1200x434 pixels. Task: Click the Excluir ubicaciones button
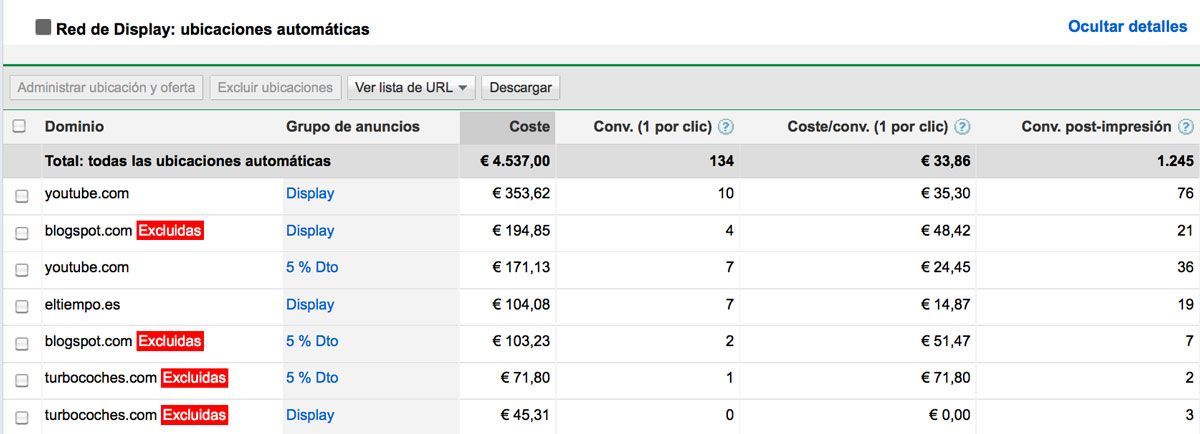pyautogui.click(x=275, y=88)
